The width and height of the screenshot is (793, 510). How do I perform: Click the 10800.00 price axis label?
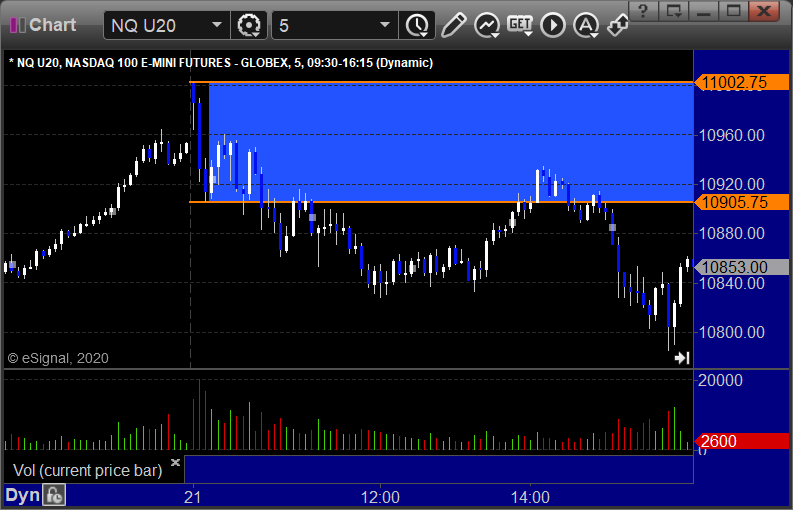tap(732, 332)
